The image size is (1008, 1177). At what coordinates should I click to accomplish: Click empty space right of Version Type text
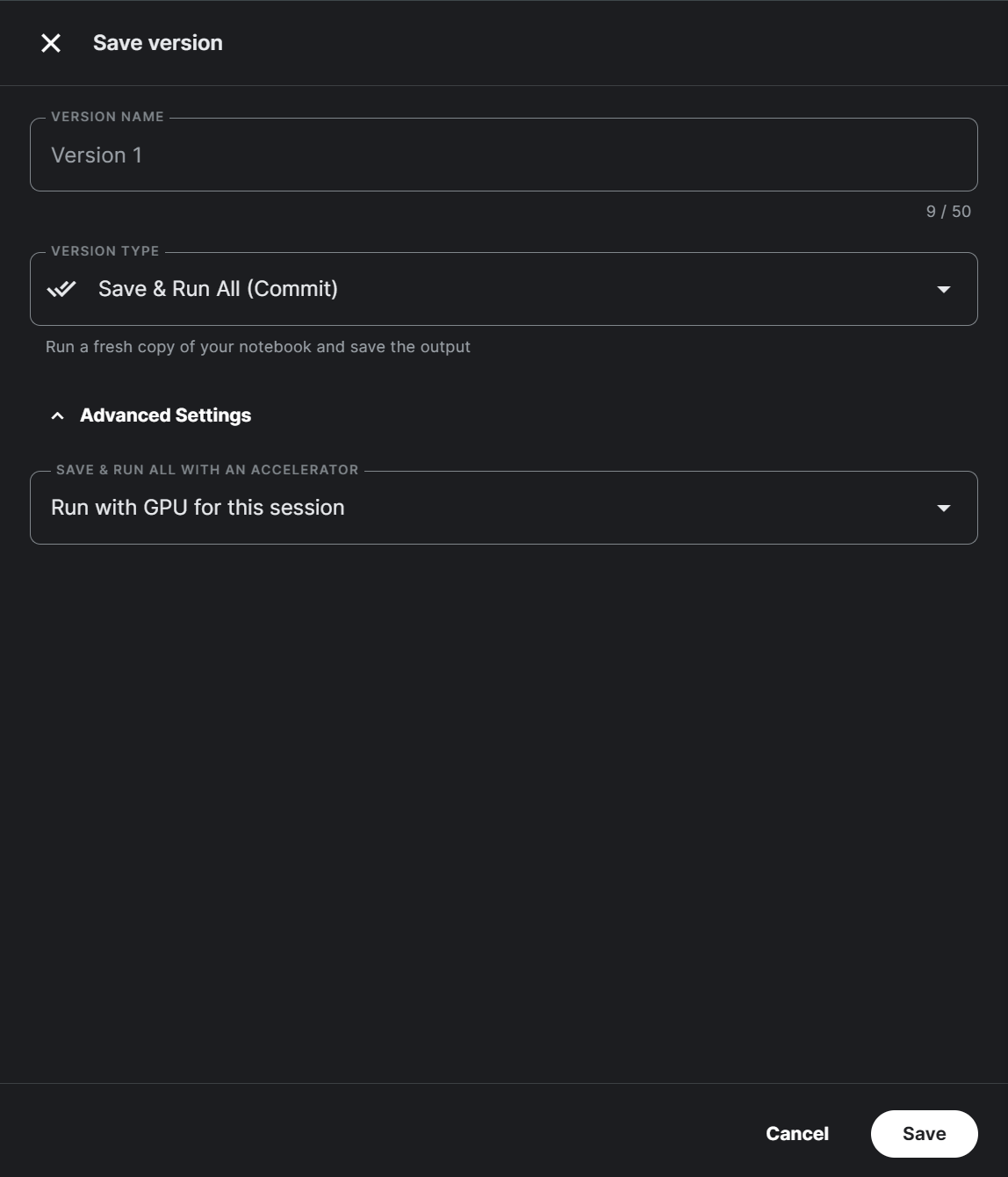632,289
